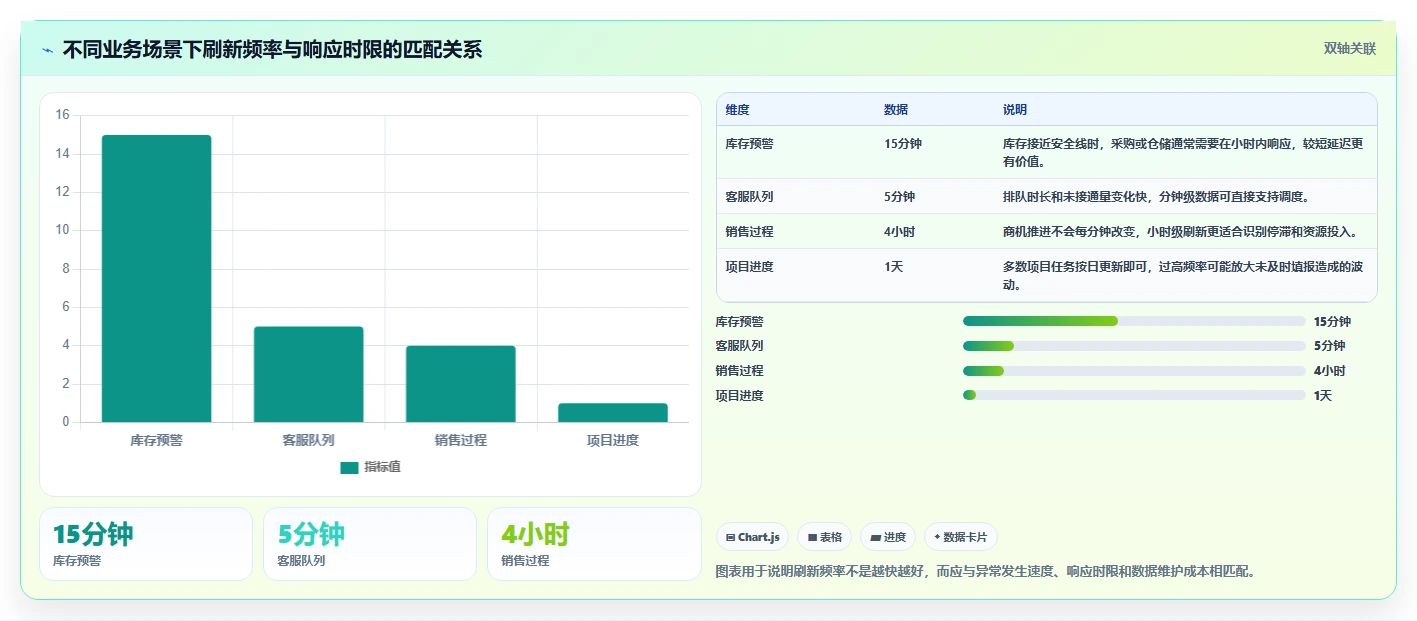Click the 10 value on y-axis

(62, 230)
